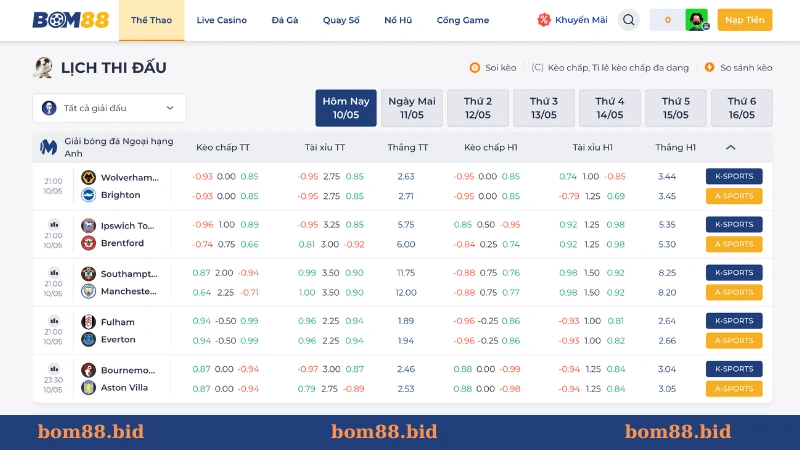This screenshot has height=450, width=800.
Task: Click Ipswich Thắng H1 odds 5.35
Action: 667,224
